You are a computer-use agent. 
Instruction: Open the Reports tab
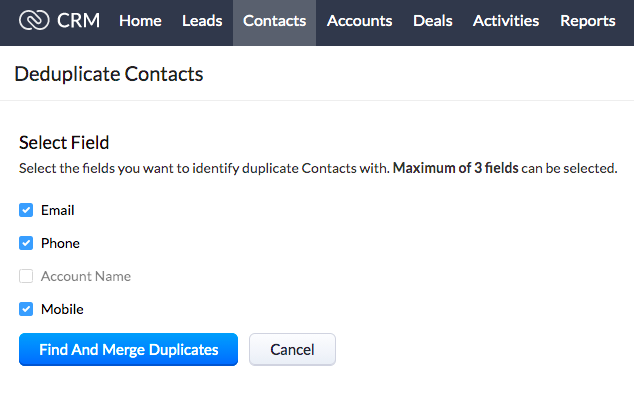pos(588,21)
